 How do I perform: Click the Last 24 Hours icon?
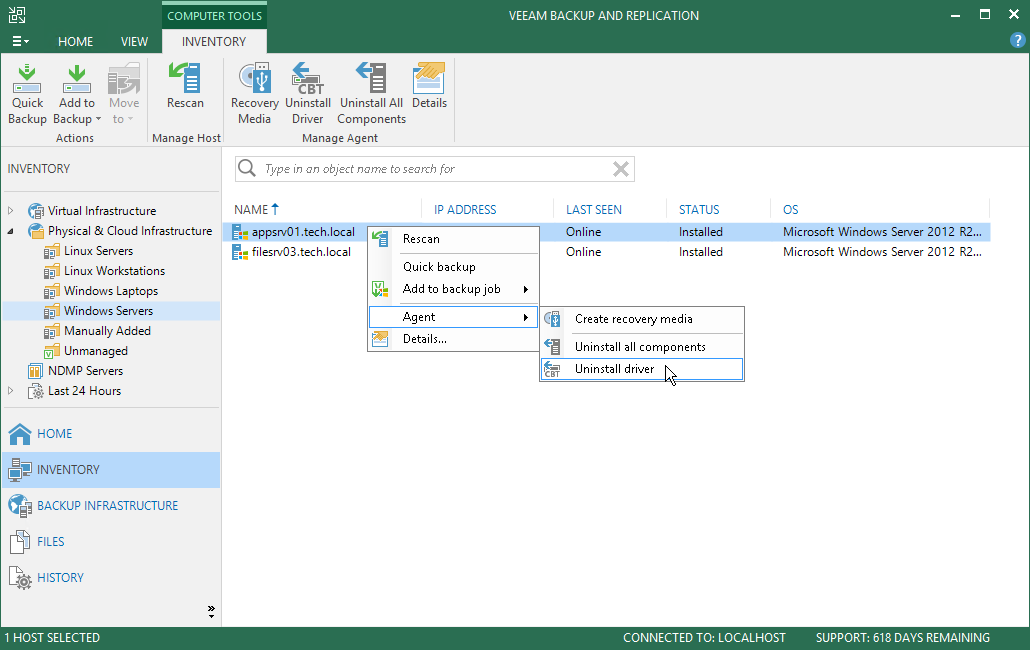(35, 391)
